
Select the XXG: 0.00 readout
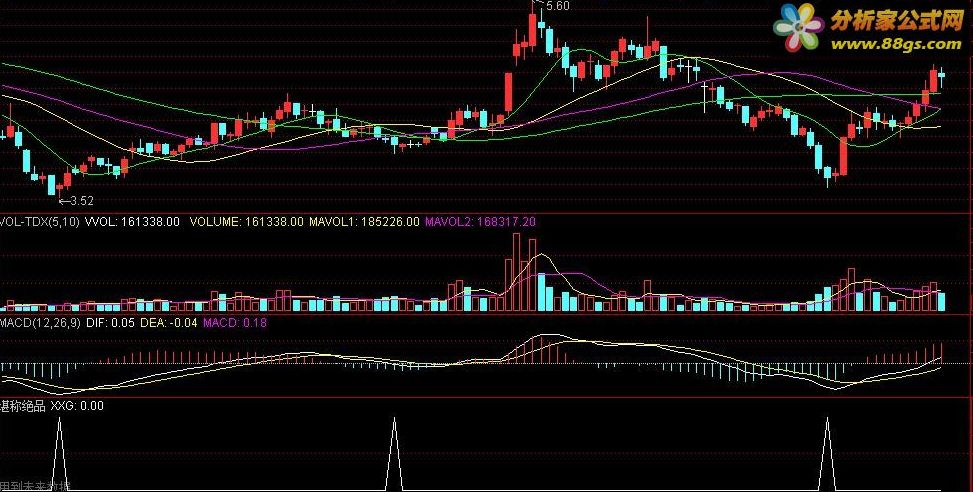76,406
